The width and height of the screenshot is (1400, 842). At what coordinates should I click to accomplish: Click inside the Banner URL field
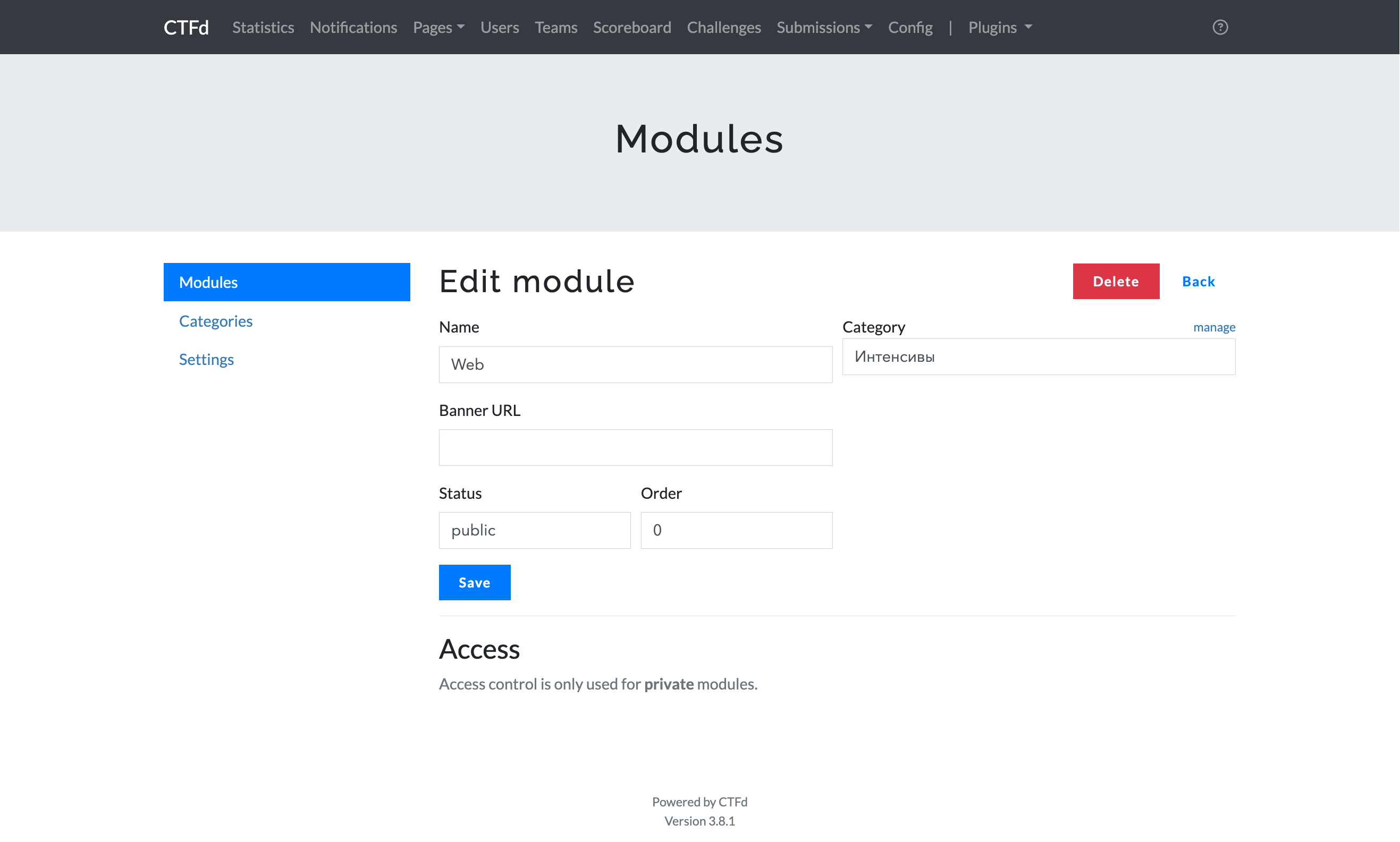click(635, 447)
